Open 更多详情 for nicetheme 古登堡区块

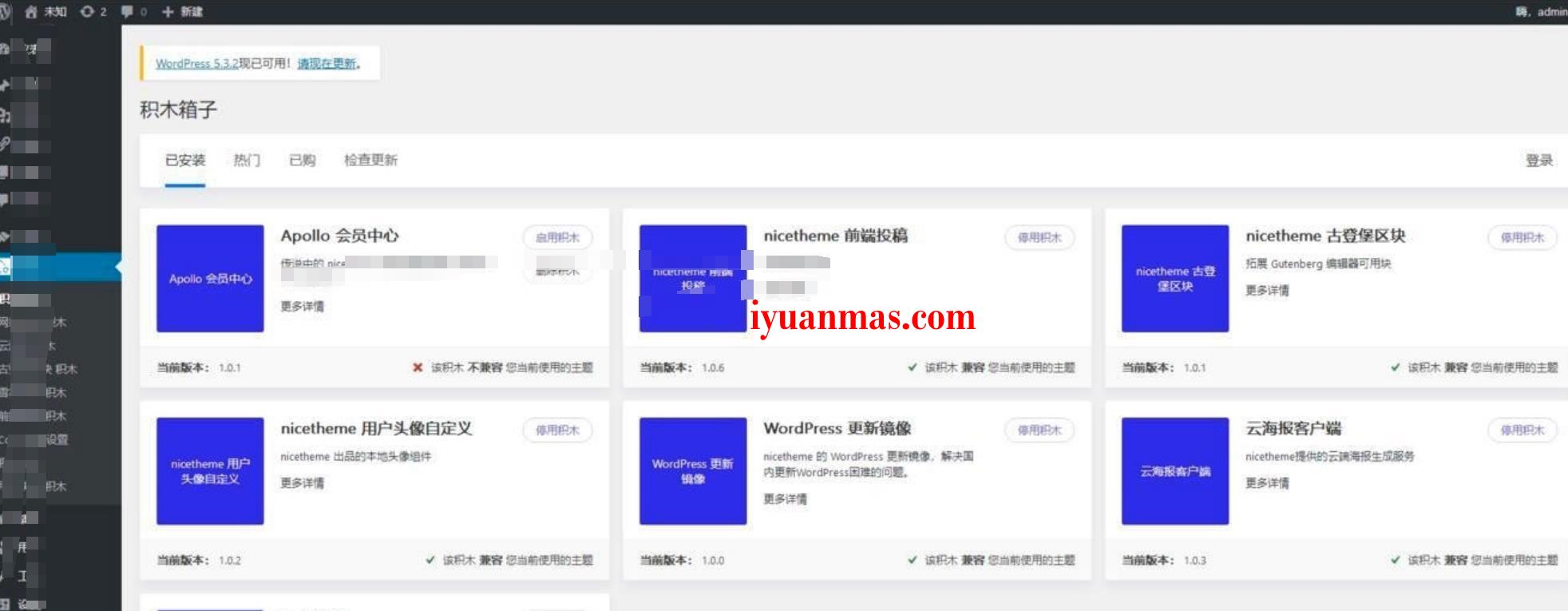pos(1267,290)
